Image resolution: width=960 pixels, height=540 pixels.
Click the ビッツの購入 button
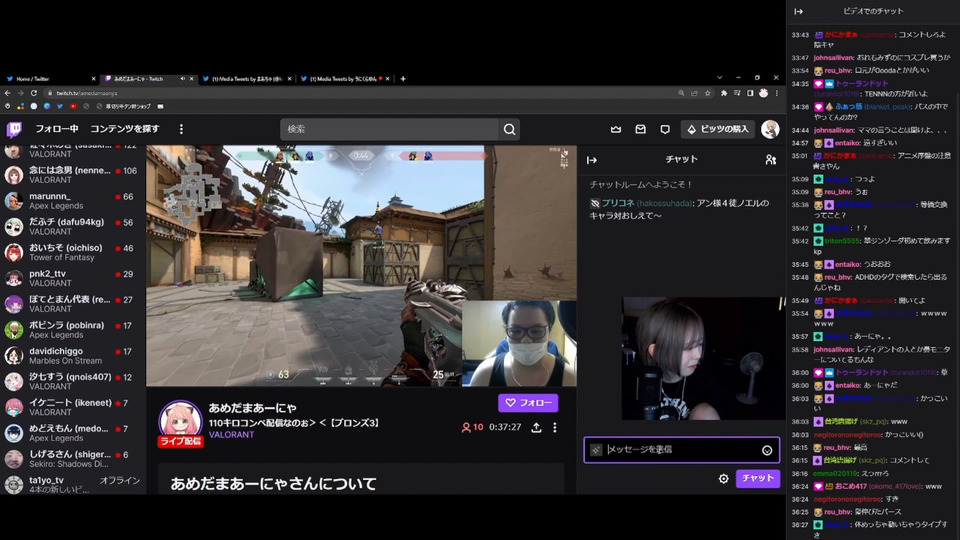pos(718,129)
